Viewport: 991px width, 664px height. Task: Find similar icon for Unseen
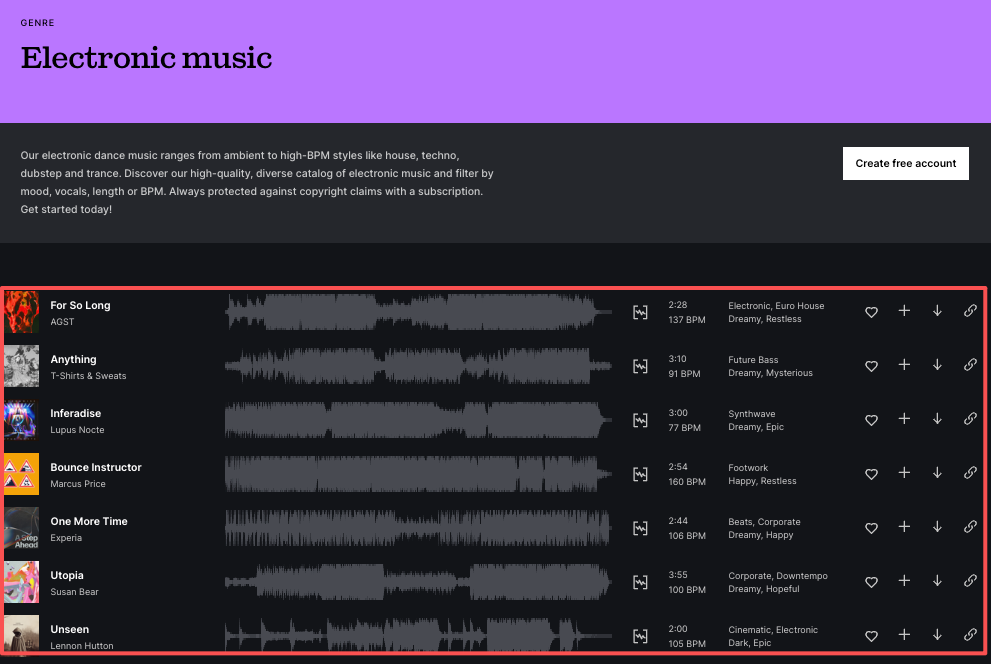click(x=640, y=636)
